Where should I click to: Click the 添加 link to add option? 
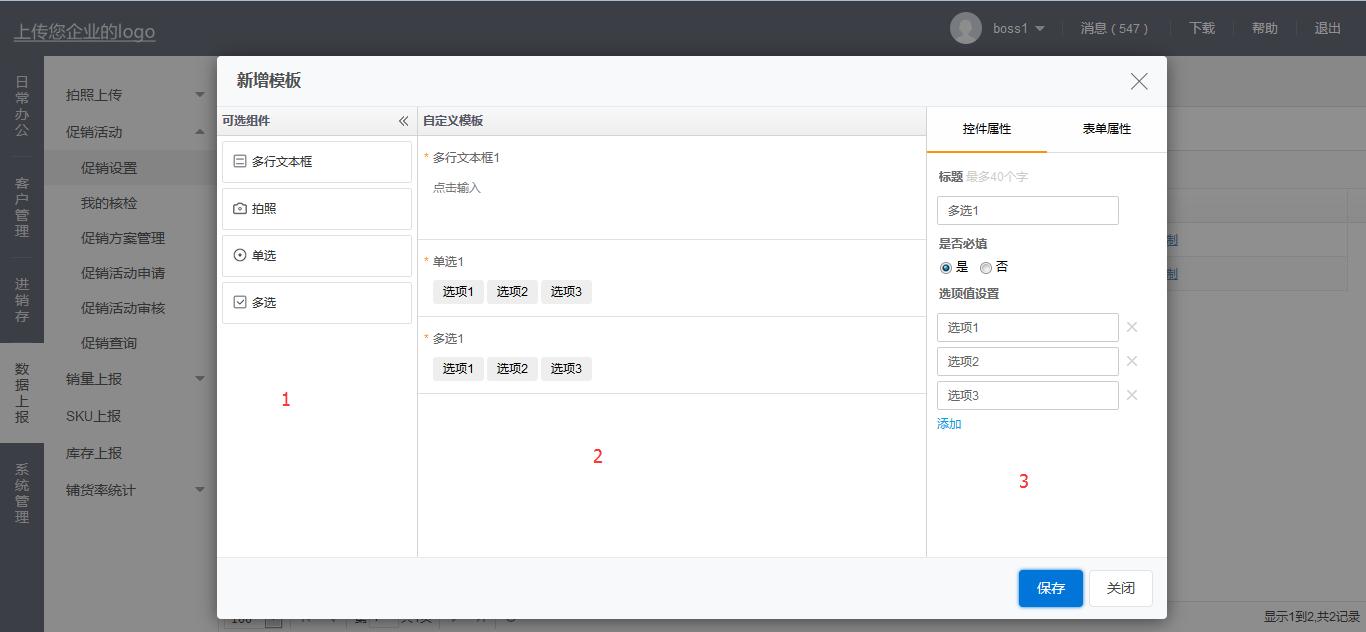949,424
